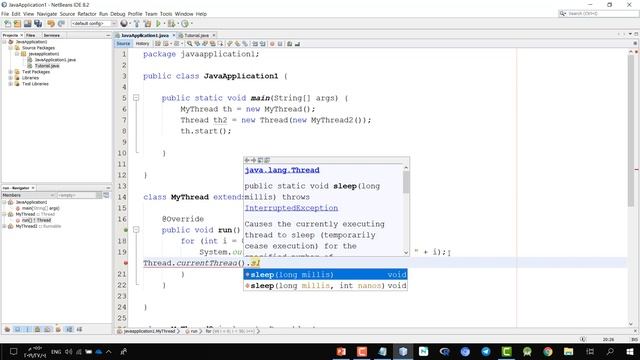
Task: Select run() Thread member in Navigator
Action: pos(36,220)
